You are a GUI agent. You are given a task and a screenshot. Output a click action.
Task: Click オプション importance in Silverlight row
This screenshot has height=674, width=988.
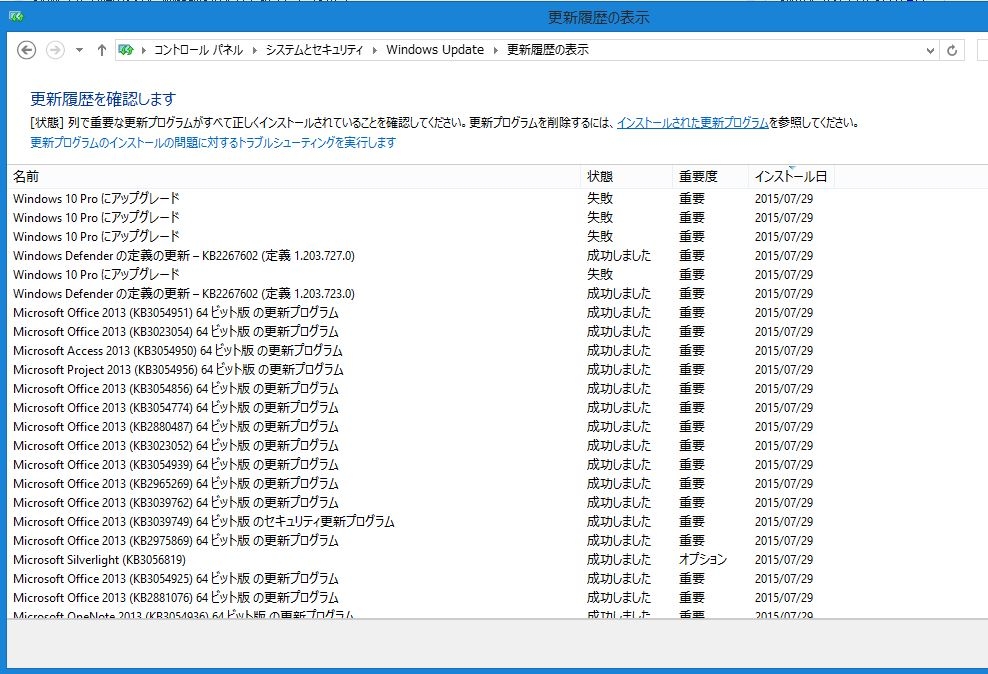click(703, 559)
